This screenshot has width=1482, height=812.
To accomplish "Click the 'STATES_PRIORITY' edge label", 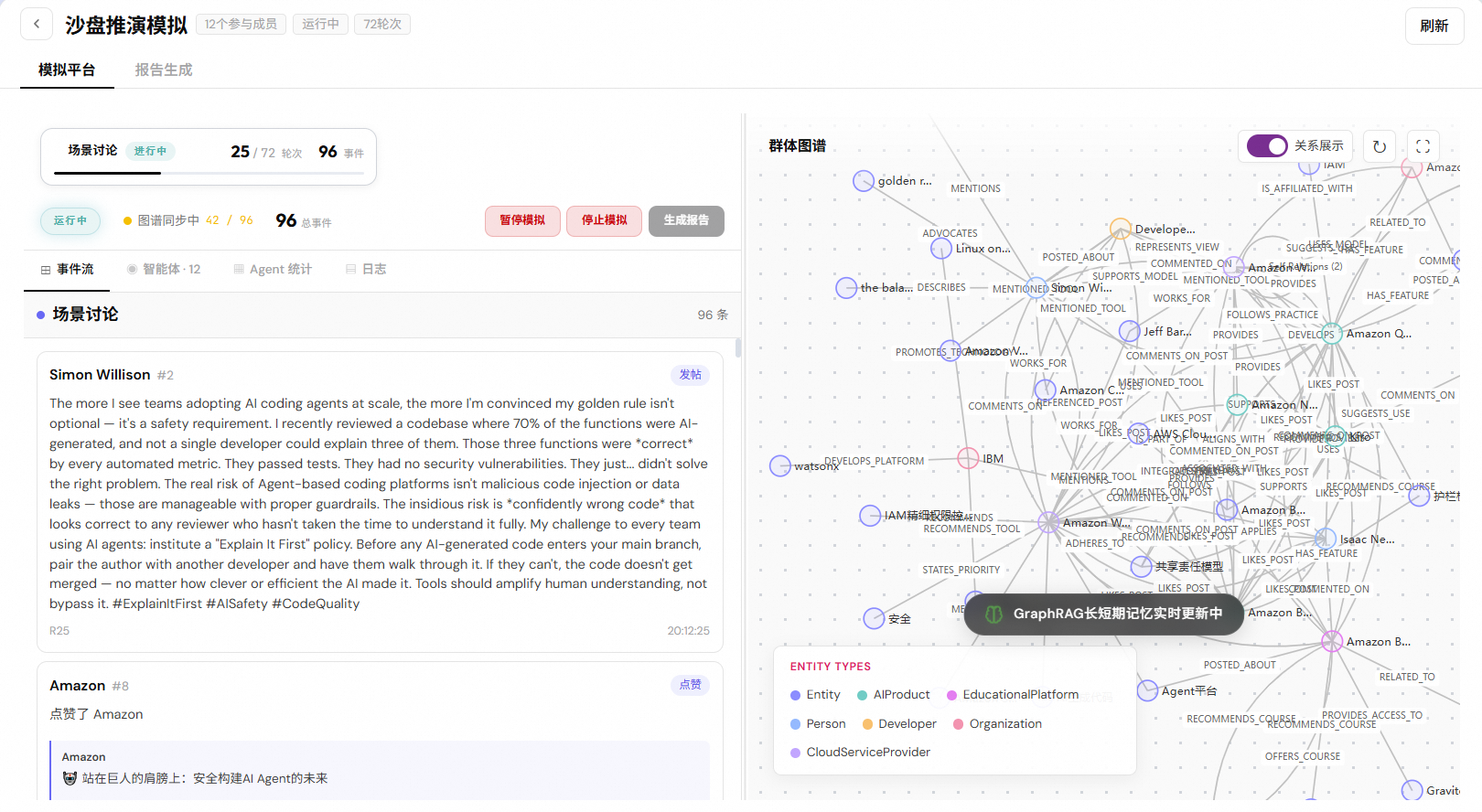I will (x=961, y=570).
